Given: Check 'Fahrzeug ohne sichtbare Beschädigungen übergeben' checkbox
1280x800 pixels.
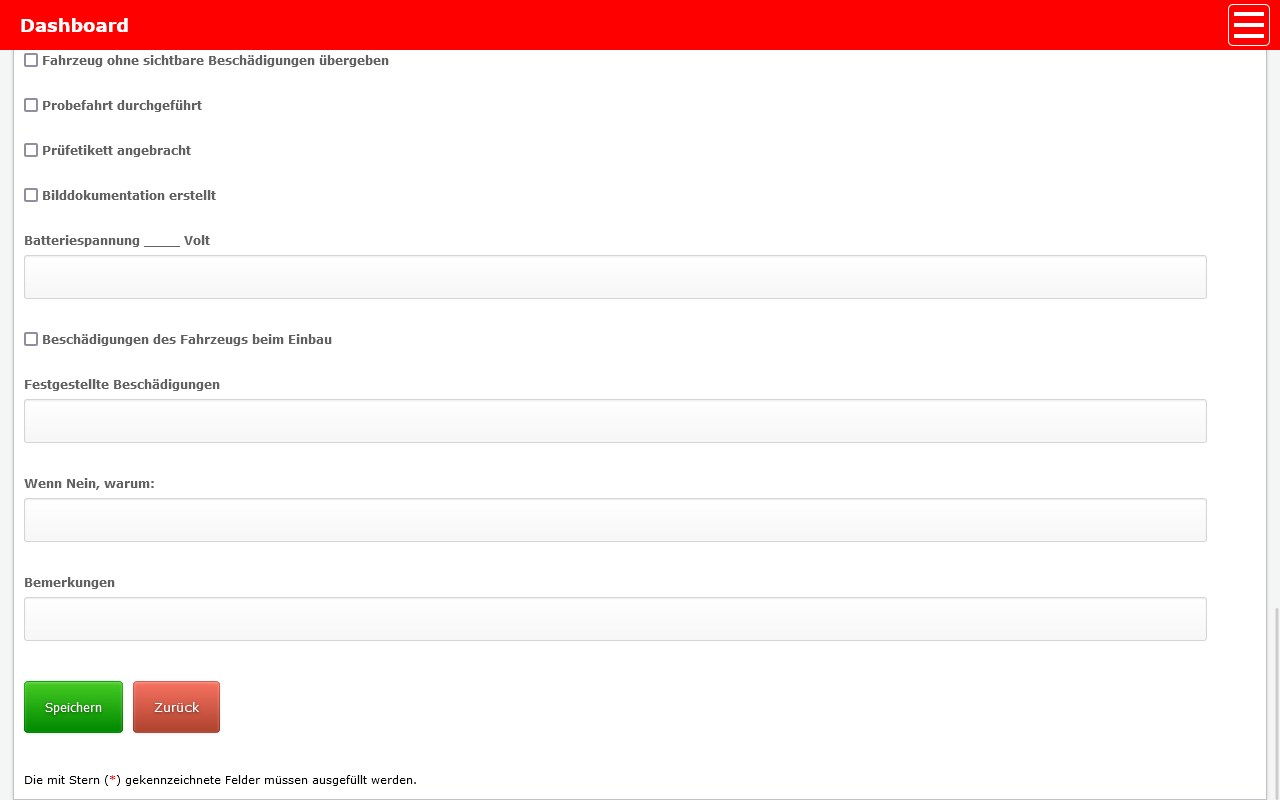Looking at the screenshot, I should pyautogui.click(x=31, y=60).
